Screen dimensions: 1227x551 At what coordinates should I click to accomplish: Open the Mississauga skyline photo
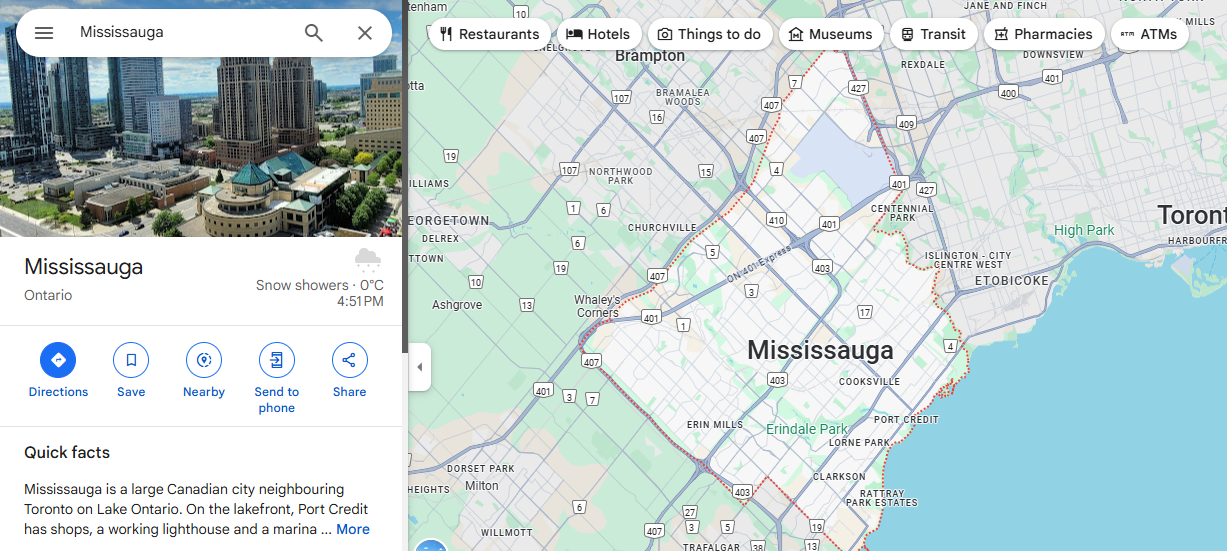200,145
